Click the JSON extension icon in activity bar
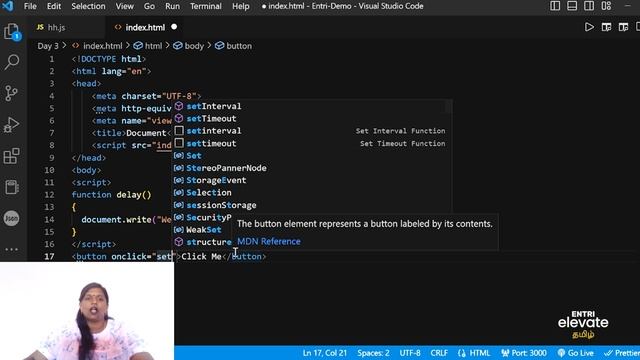Screen dimensions: 640x360 [11, 218]
